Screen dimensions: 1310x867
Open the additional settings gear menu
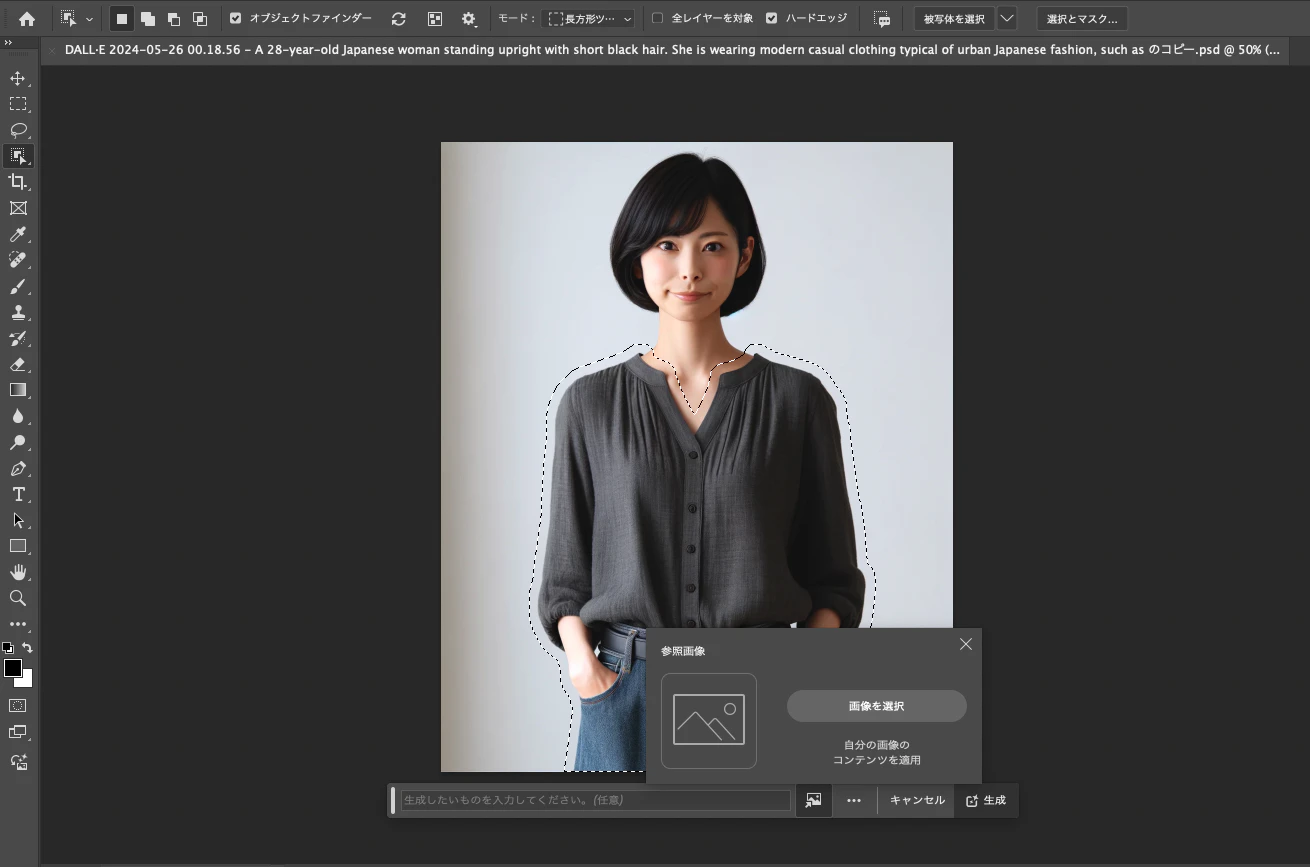pyautogui.click(x=469, y=18)
